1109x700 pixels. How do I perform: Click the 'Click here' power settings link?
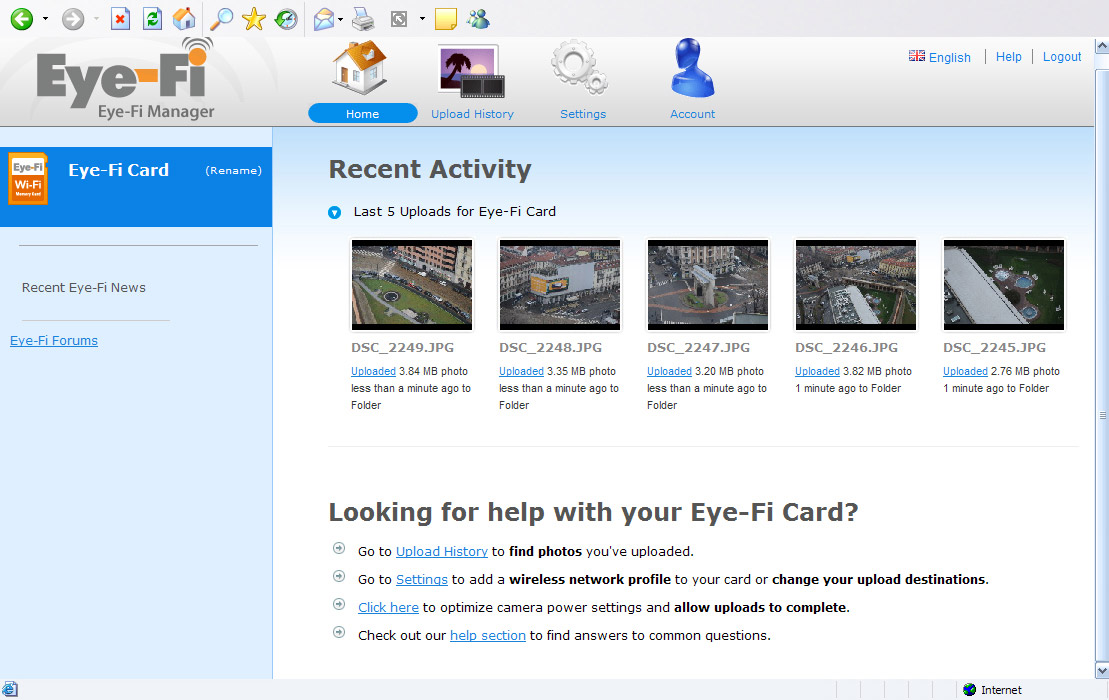388,607
